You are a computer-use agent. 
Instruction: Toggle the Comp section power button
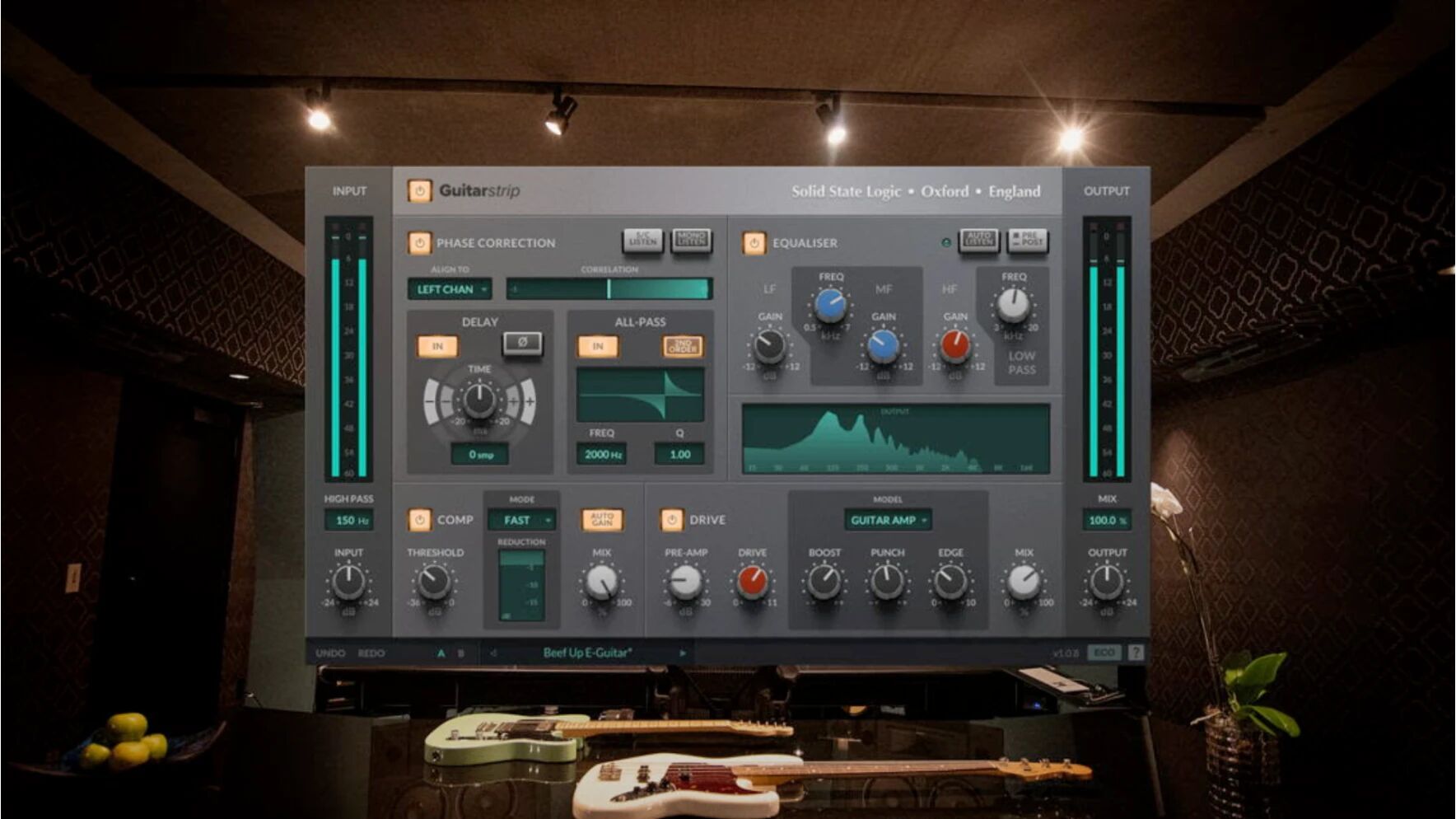click(419, 520)
